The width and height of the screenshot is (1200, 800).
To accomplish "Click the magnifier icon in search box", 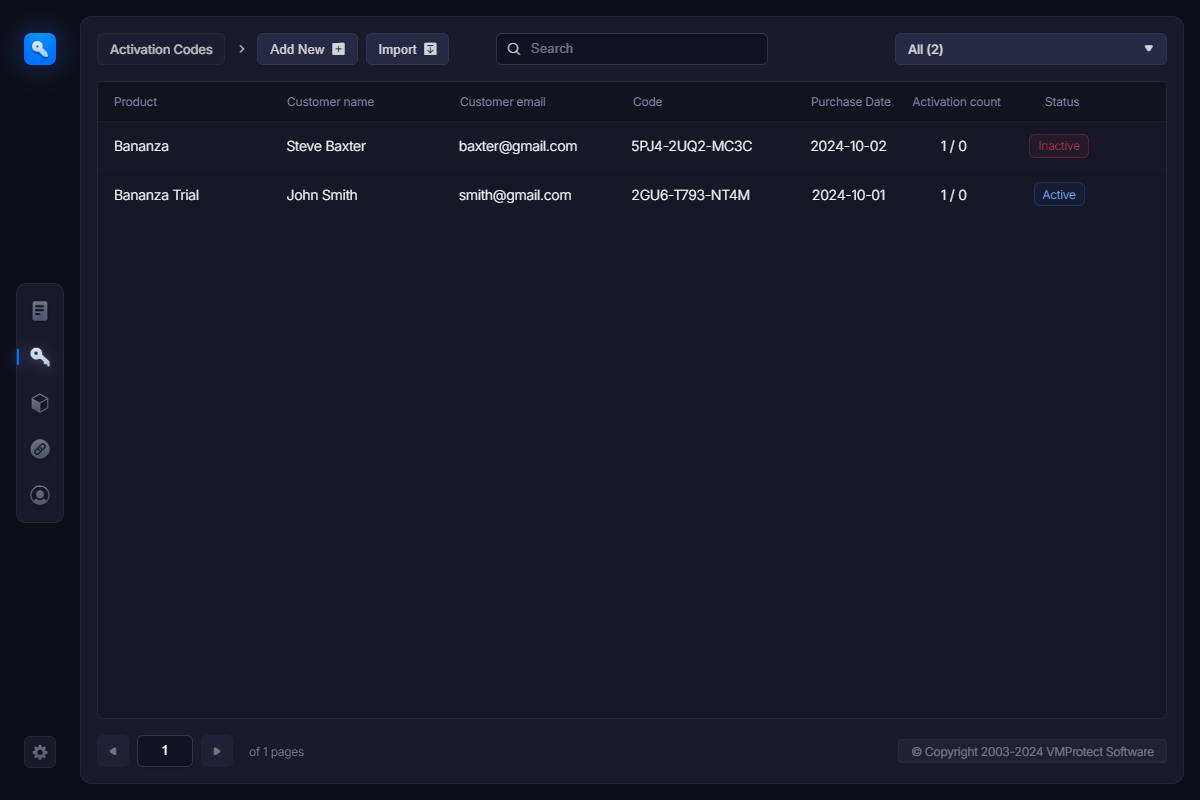I will pos(514,49).
